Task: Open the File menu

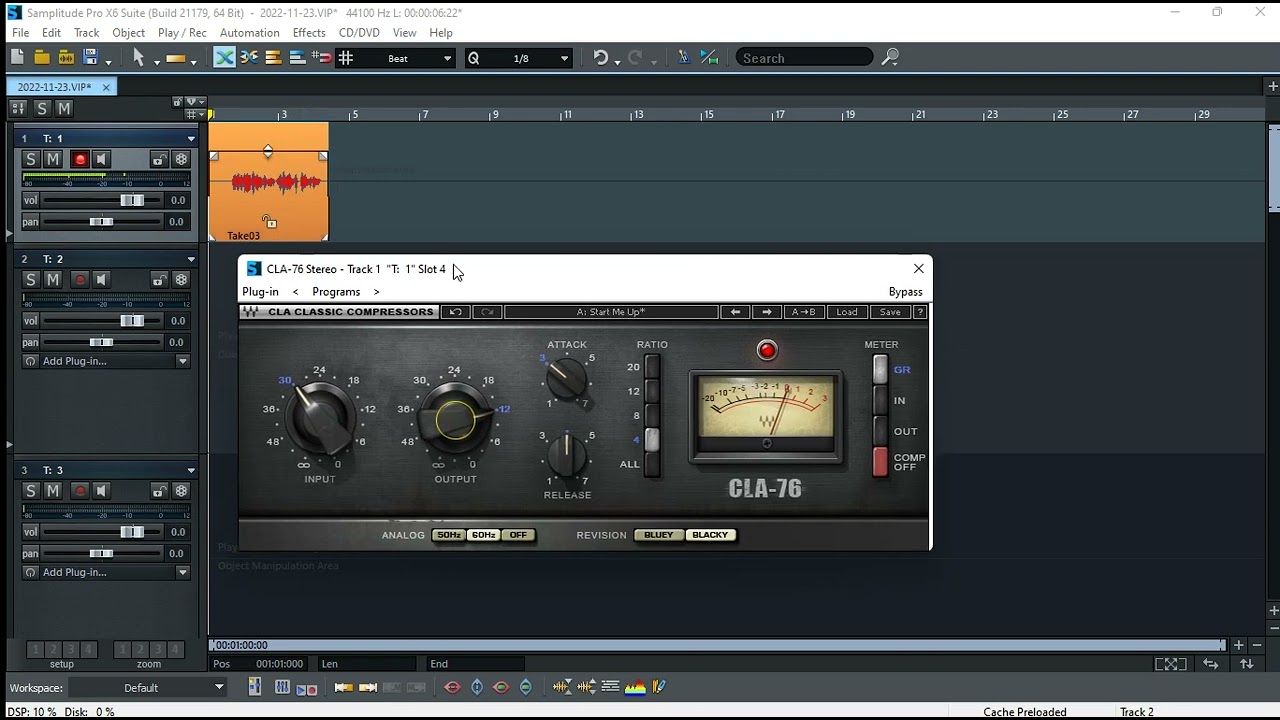Action: [20, 33]
